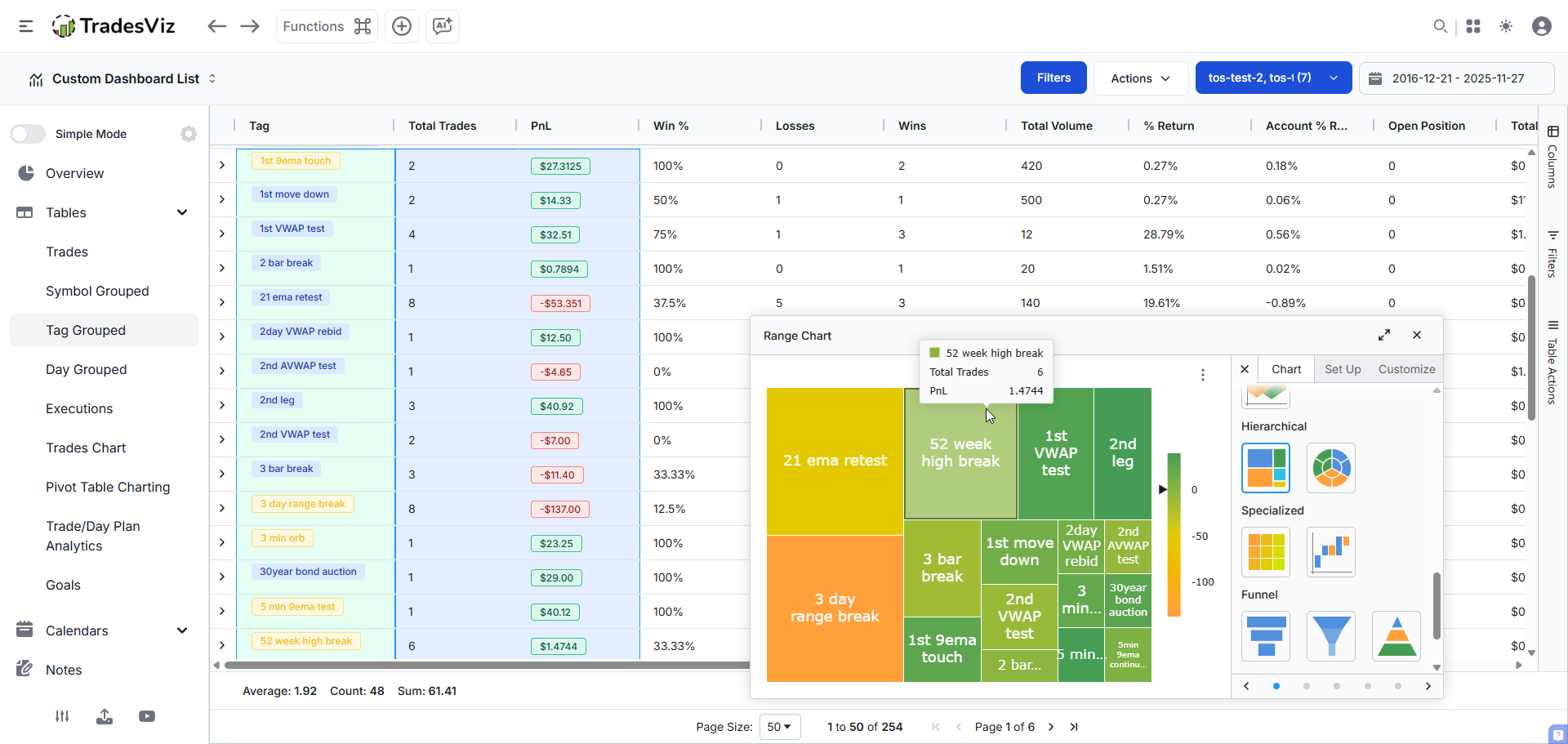Image resolution: width=1568 pixels, height=744 pixels.
Task: Expand the 21 ema retest row
Action: (x=221, y=302)
